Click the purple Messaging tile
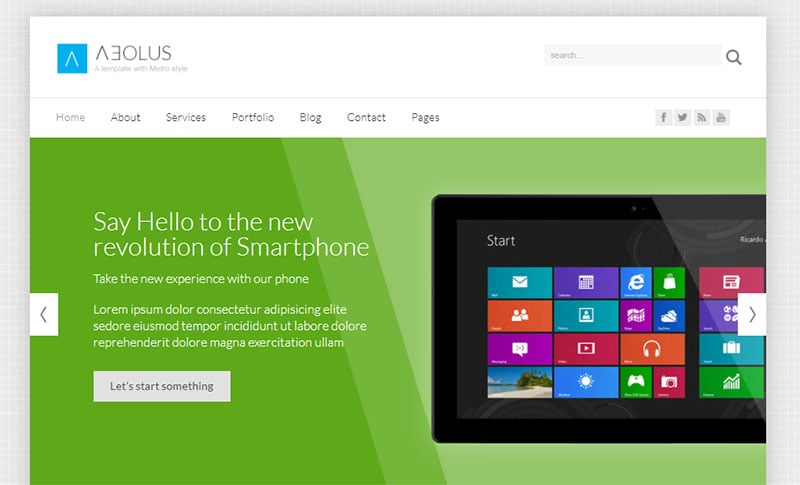Viewport: 800px width, 485px height. tap(520, 349)
